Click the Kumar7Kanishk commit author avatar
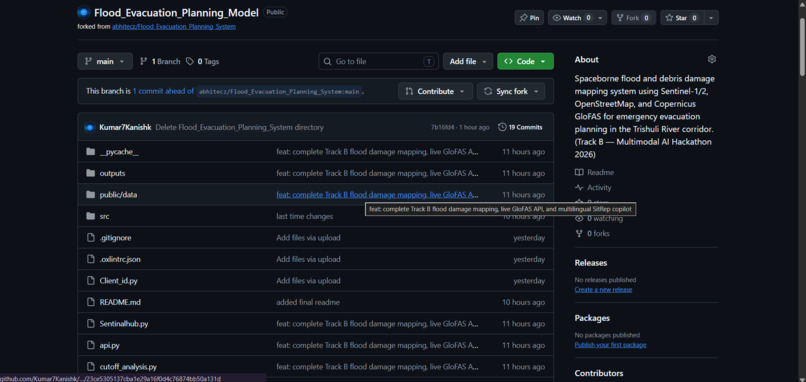 (89, 127)
